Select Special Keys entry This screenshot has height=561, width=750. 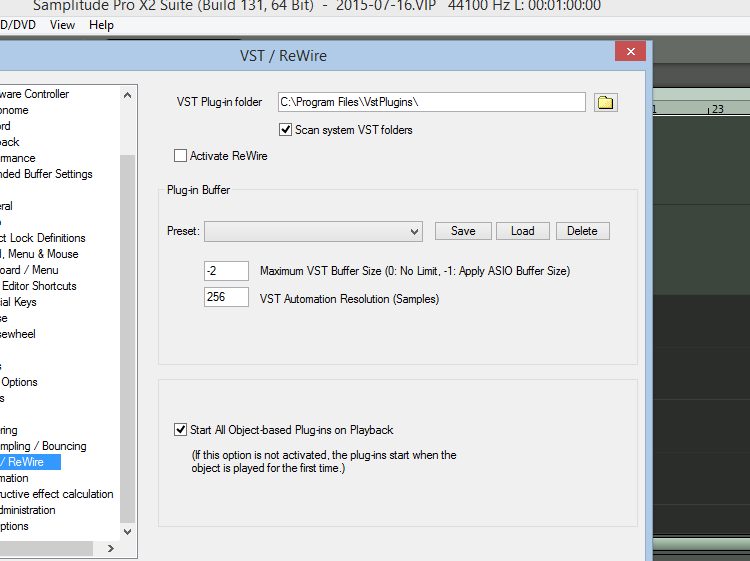coord(18,302)
